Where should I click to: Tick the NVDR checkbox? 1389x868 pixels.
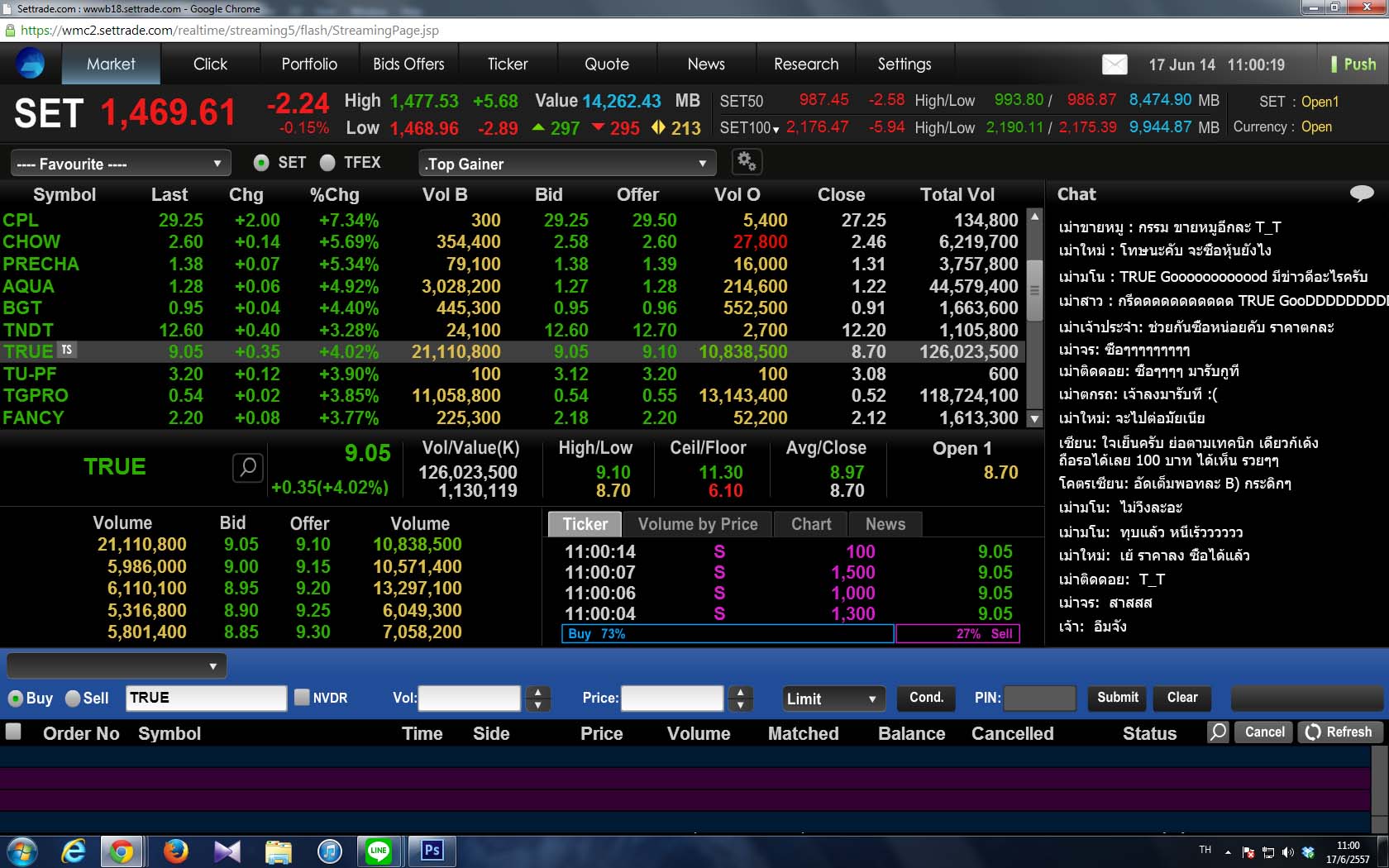click(302, 697)
